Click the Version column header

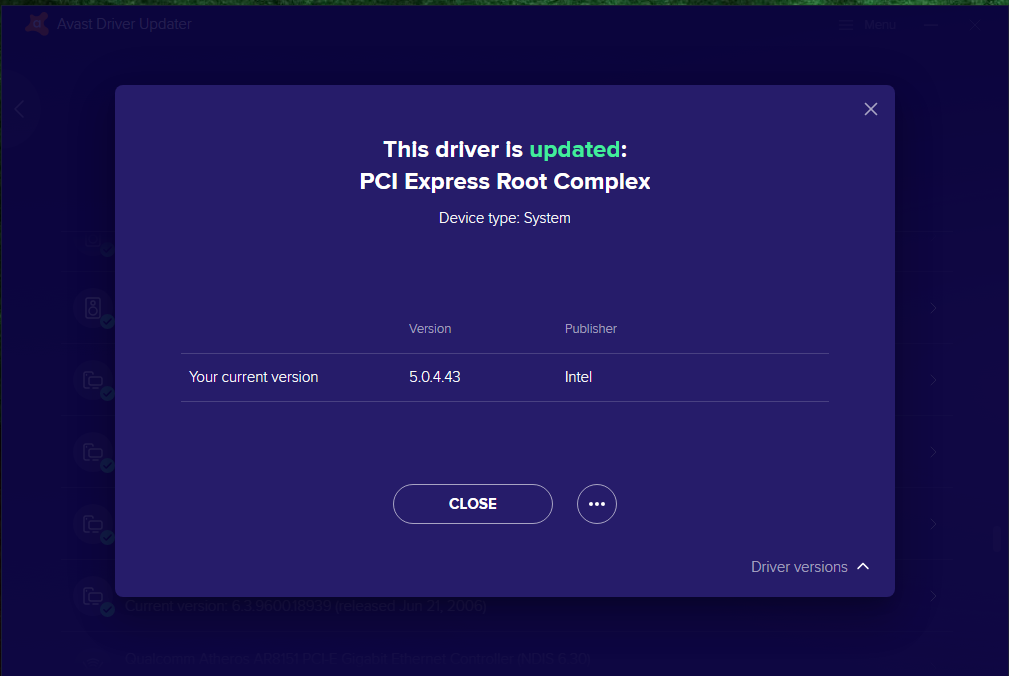[430, 329]
